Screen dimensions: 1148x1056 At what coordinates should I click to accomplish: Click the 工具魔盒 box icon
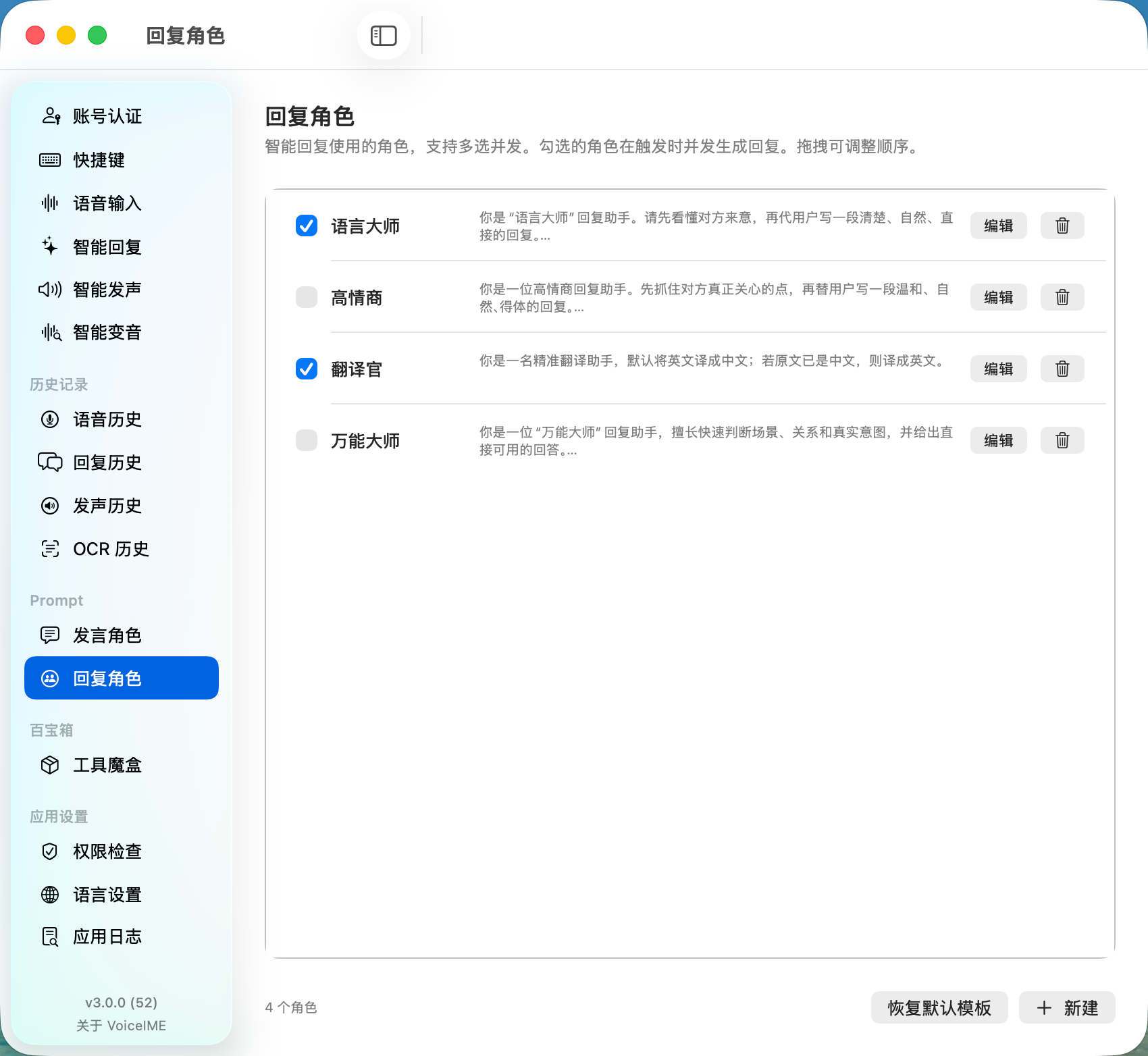[50, 765]
